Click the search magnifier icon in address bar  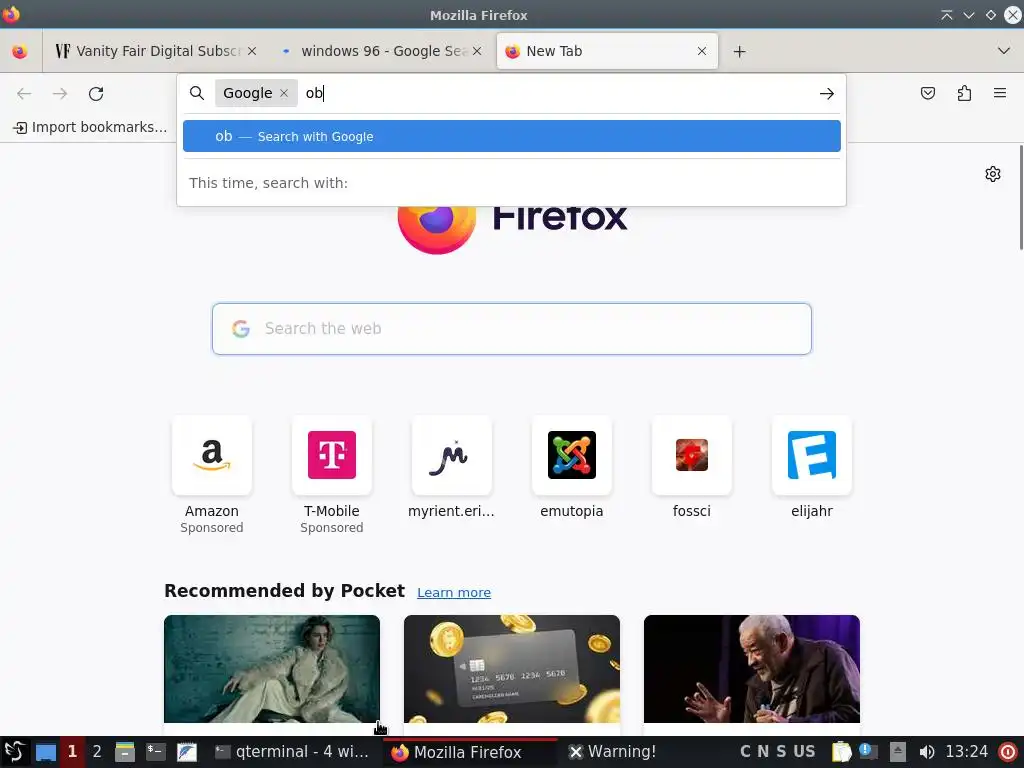coord(197,93)
